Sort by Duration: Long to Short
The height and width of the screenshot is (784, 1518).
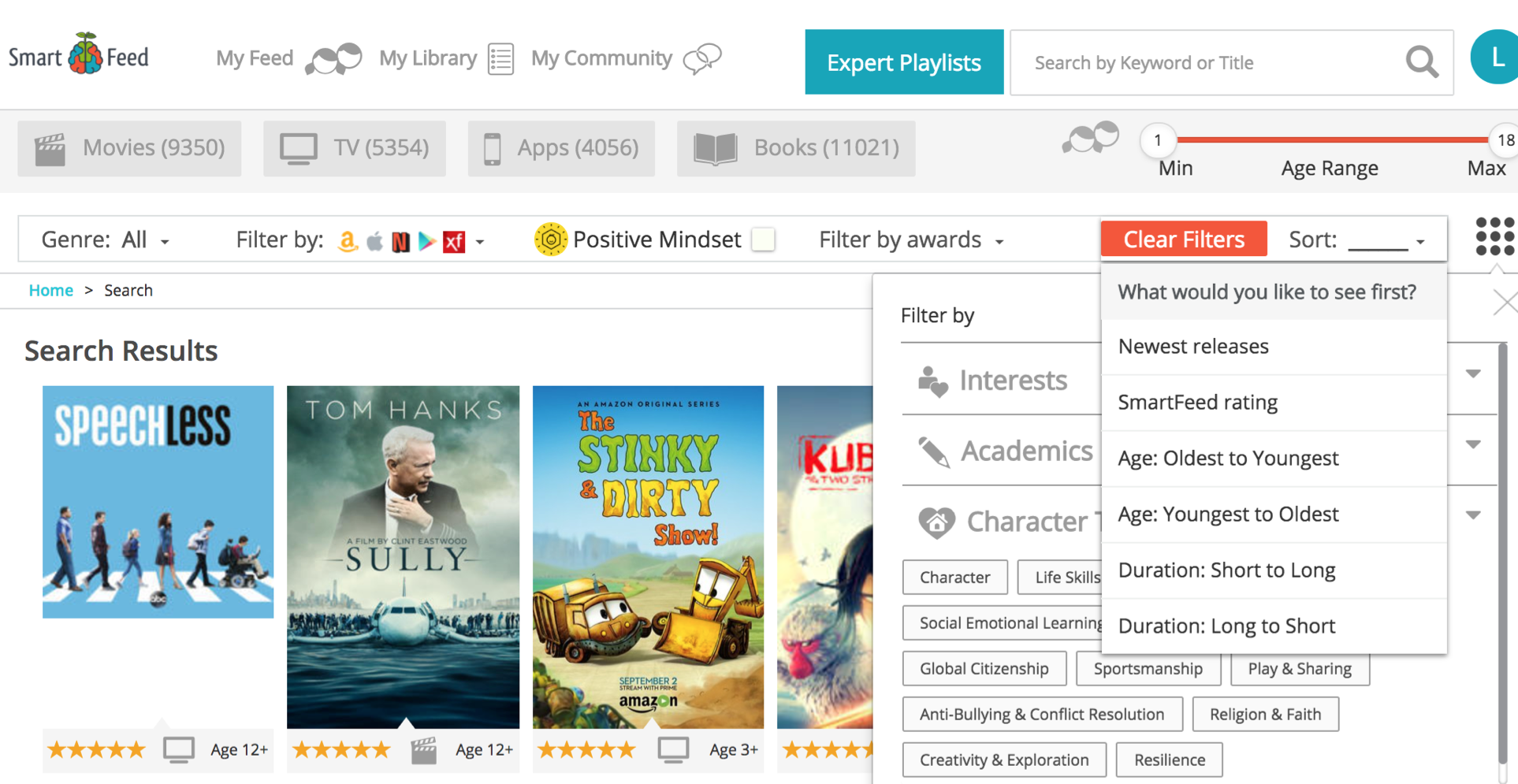coord(1274,626)
